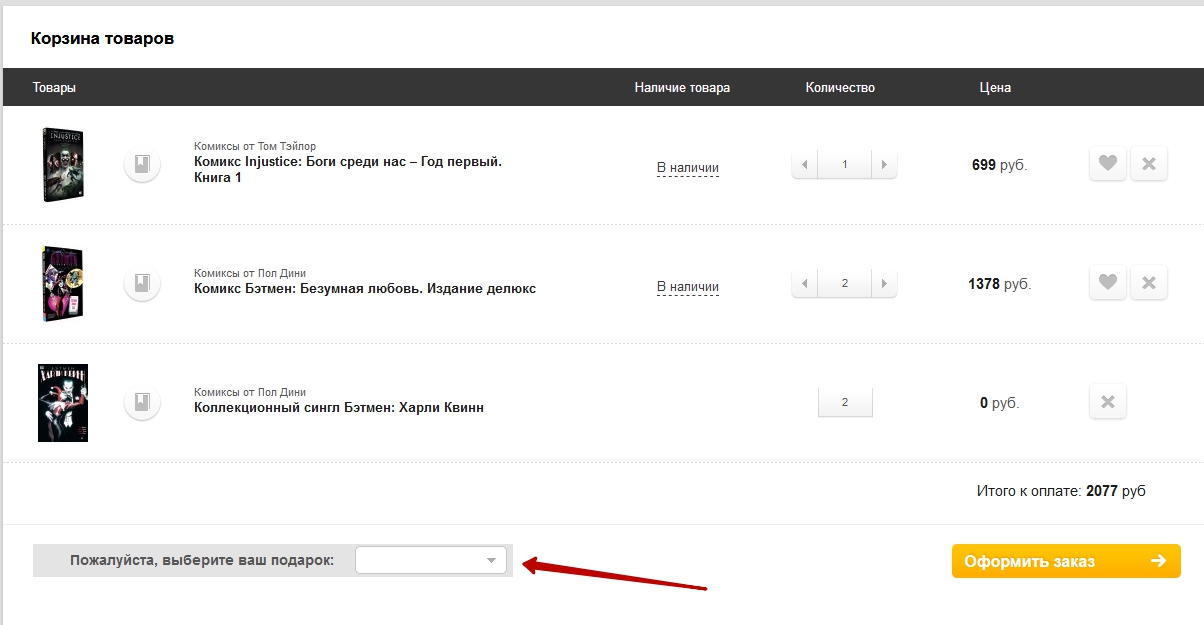Delete Batman Mad Love comic from cart

(1148, 283)
